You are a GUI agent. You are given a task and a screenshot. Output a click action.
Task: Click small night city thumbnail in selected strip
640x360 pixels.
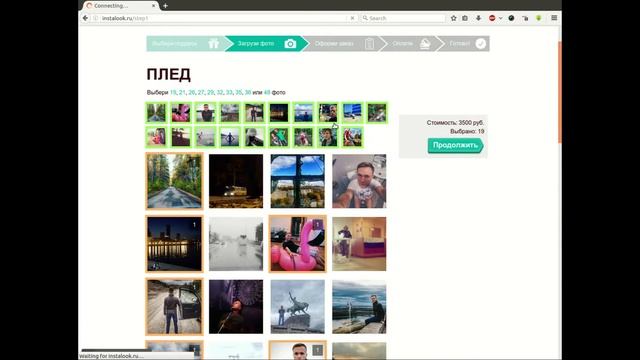tap(279, 113)
